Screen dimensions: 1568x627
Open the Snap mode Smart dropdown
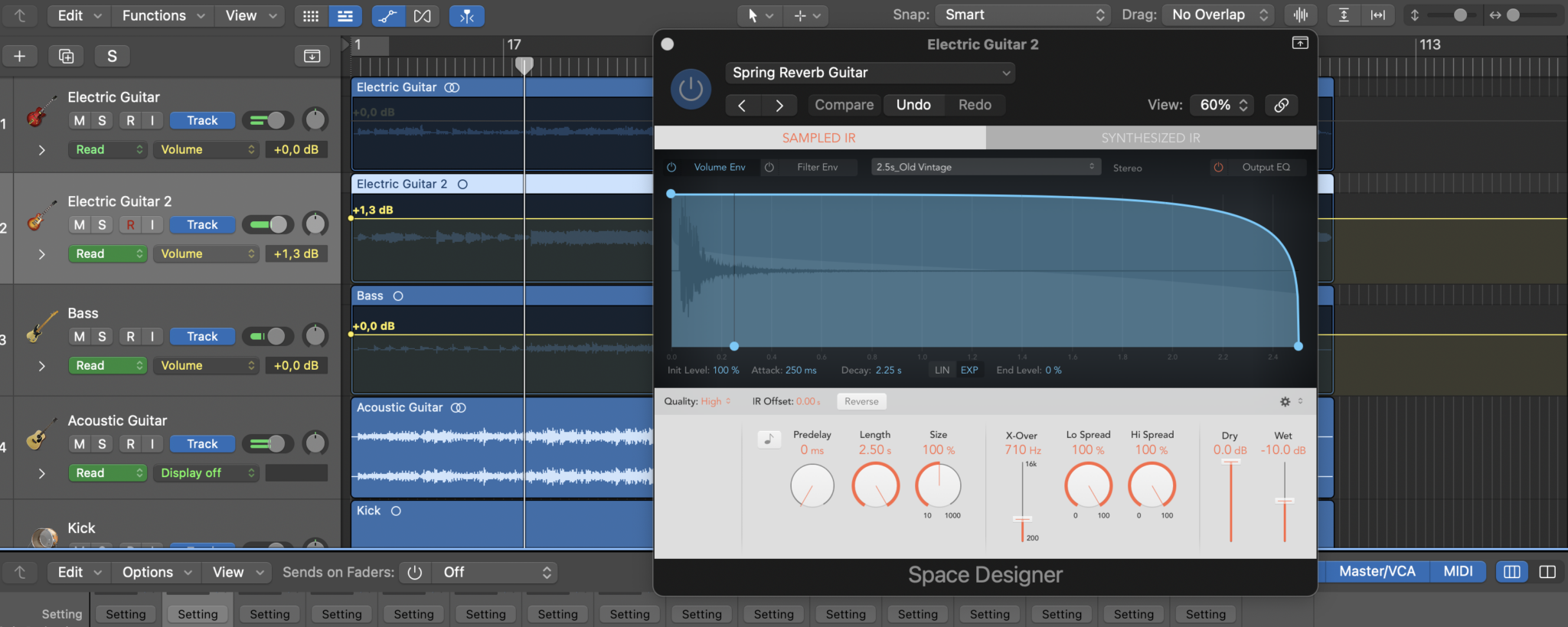coord(1024,15)
